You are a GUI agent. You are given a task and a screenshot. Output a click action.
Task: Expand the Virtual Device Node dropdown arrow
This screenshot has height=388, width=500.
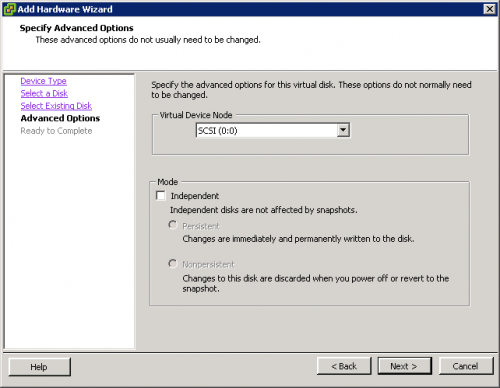click(x=343, y=130)
